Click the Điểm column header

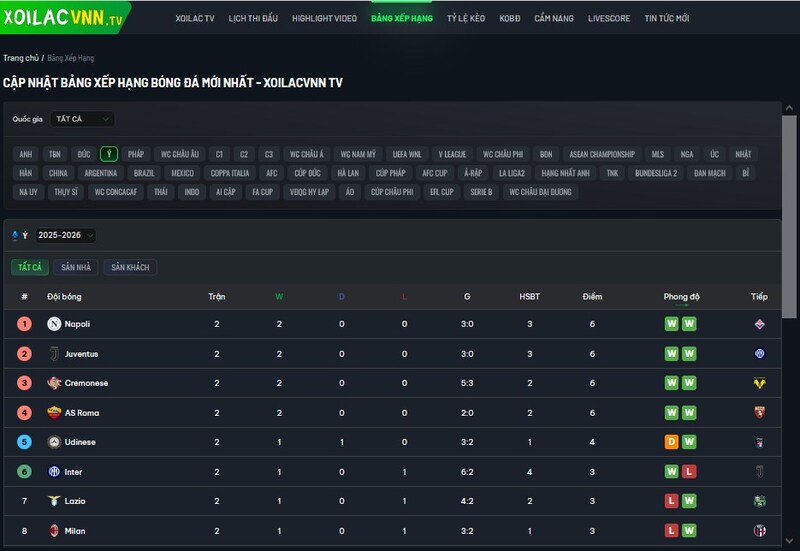pos(592,296)
